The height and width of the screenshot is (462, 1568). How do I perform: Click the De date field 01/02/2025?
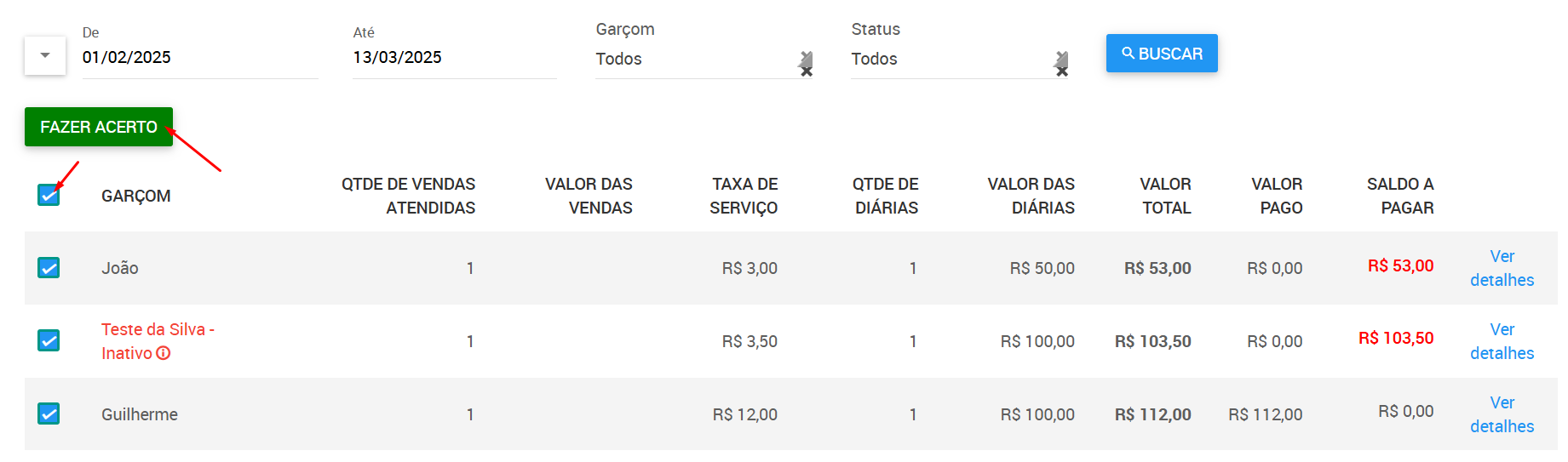point(200,58)
